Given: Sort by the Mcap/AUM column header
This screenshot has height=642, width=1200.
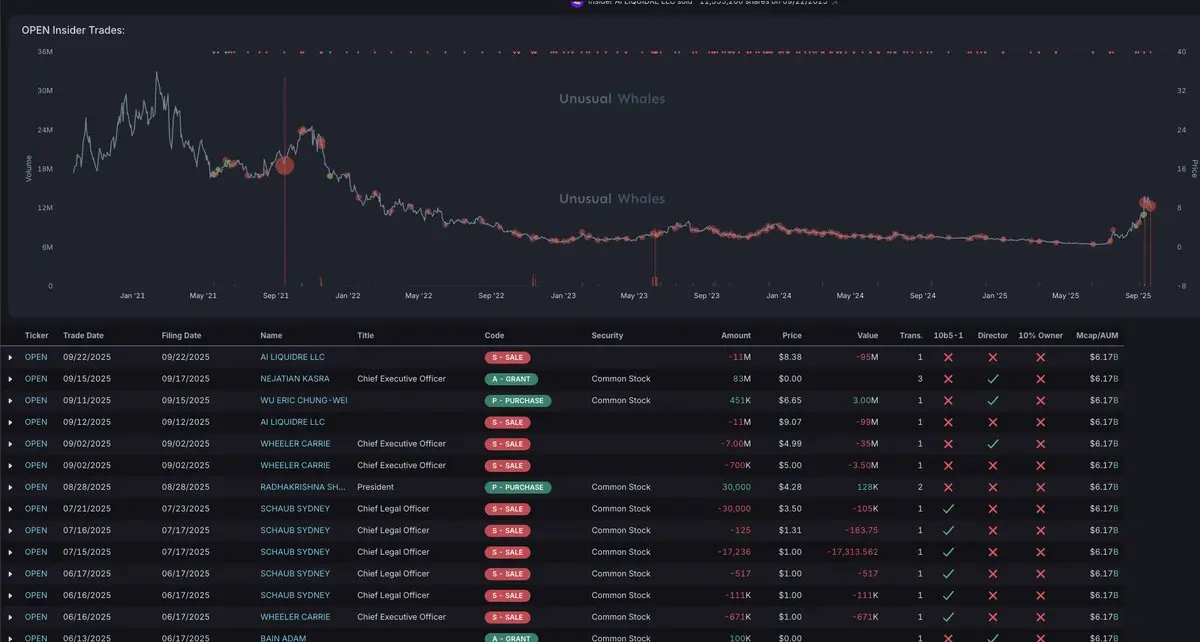Looking at the screenshot, I should click(x=1098, y=335).
